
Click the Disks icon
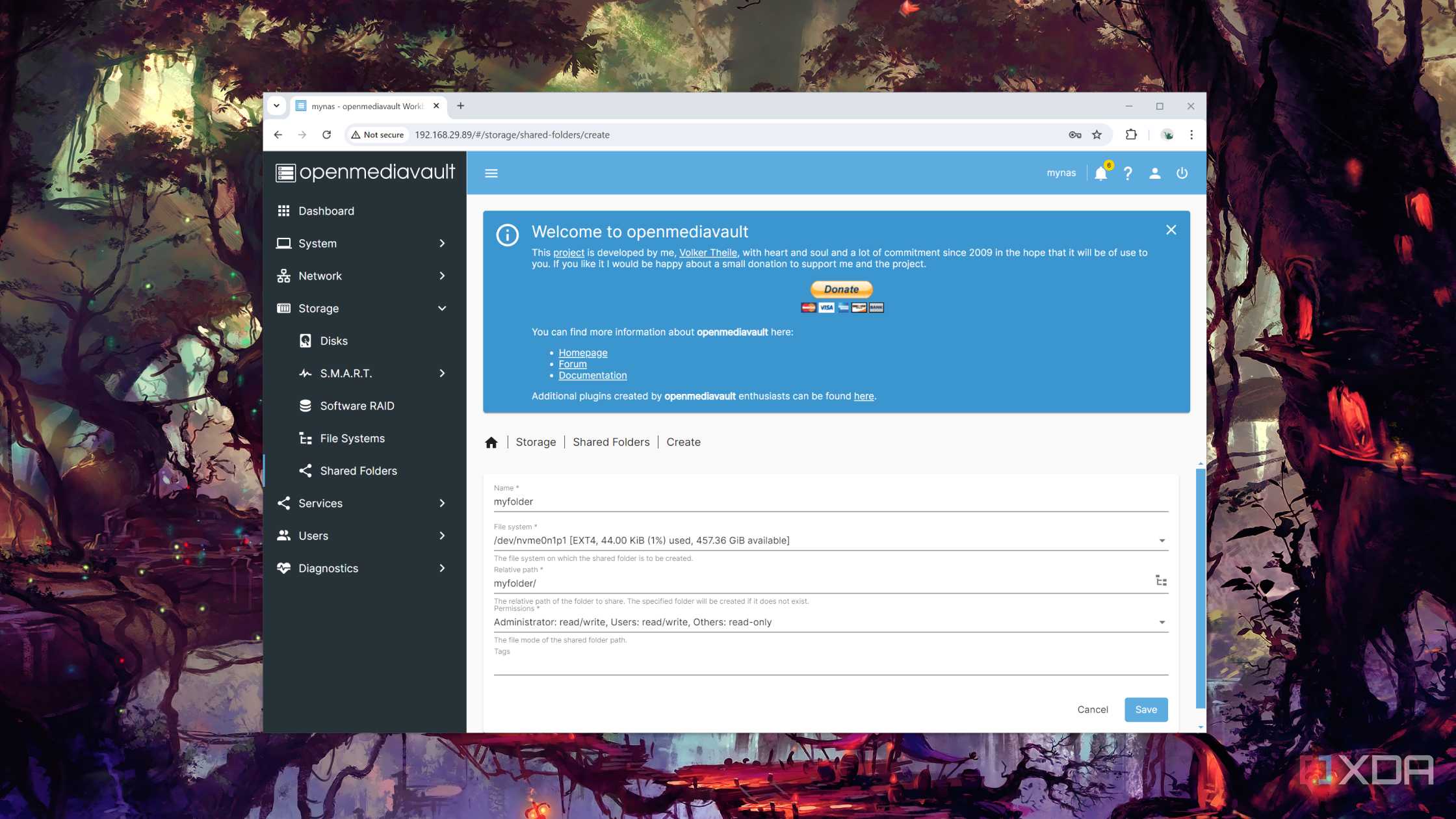[x=305, y=341]
